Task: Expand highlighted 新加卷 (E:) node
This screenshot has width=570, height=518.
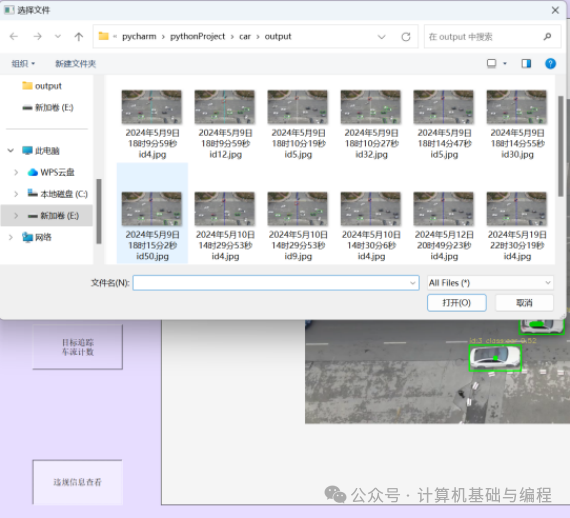Action: [16, 216]
